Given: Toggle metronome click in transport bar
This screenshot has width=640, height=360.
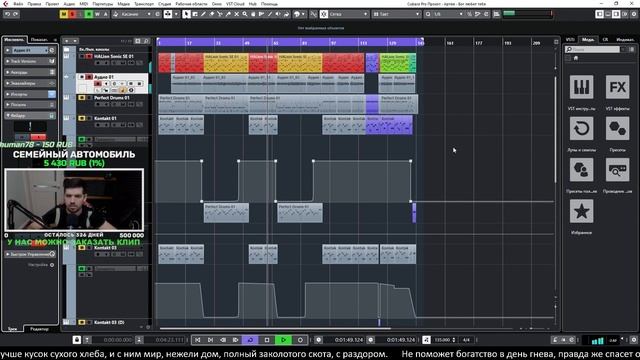Looking at the screenshot, I should tap(554, 340).
